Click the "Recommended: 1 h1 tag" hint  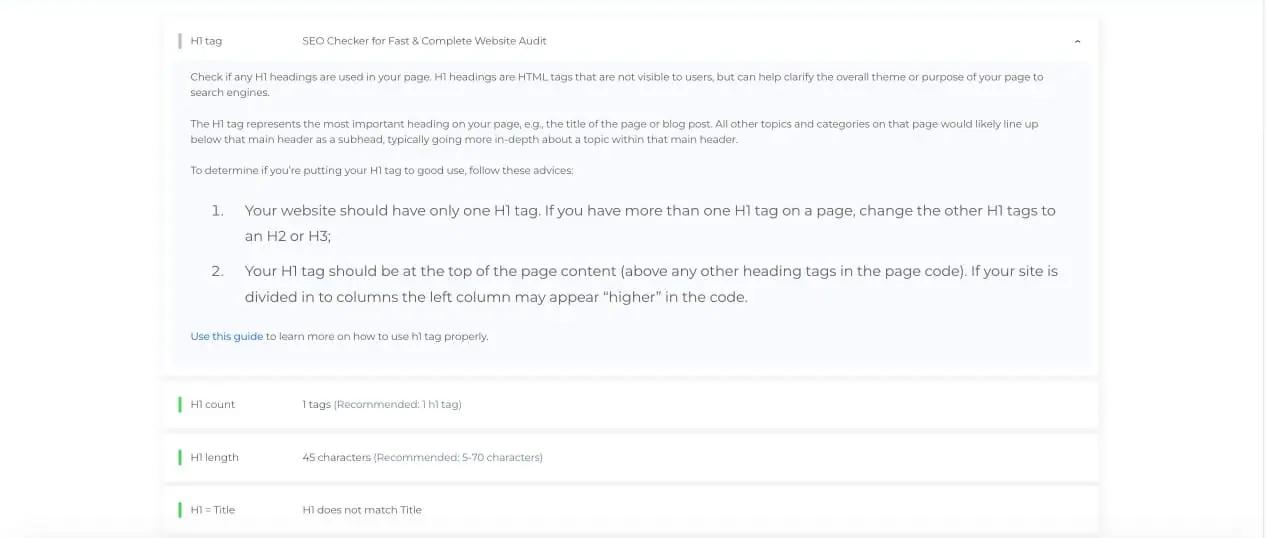[397, 405]
